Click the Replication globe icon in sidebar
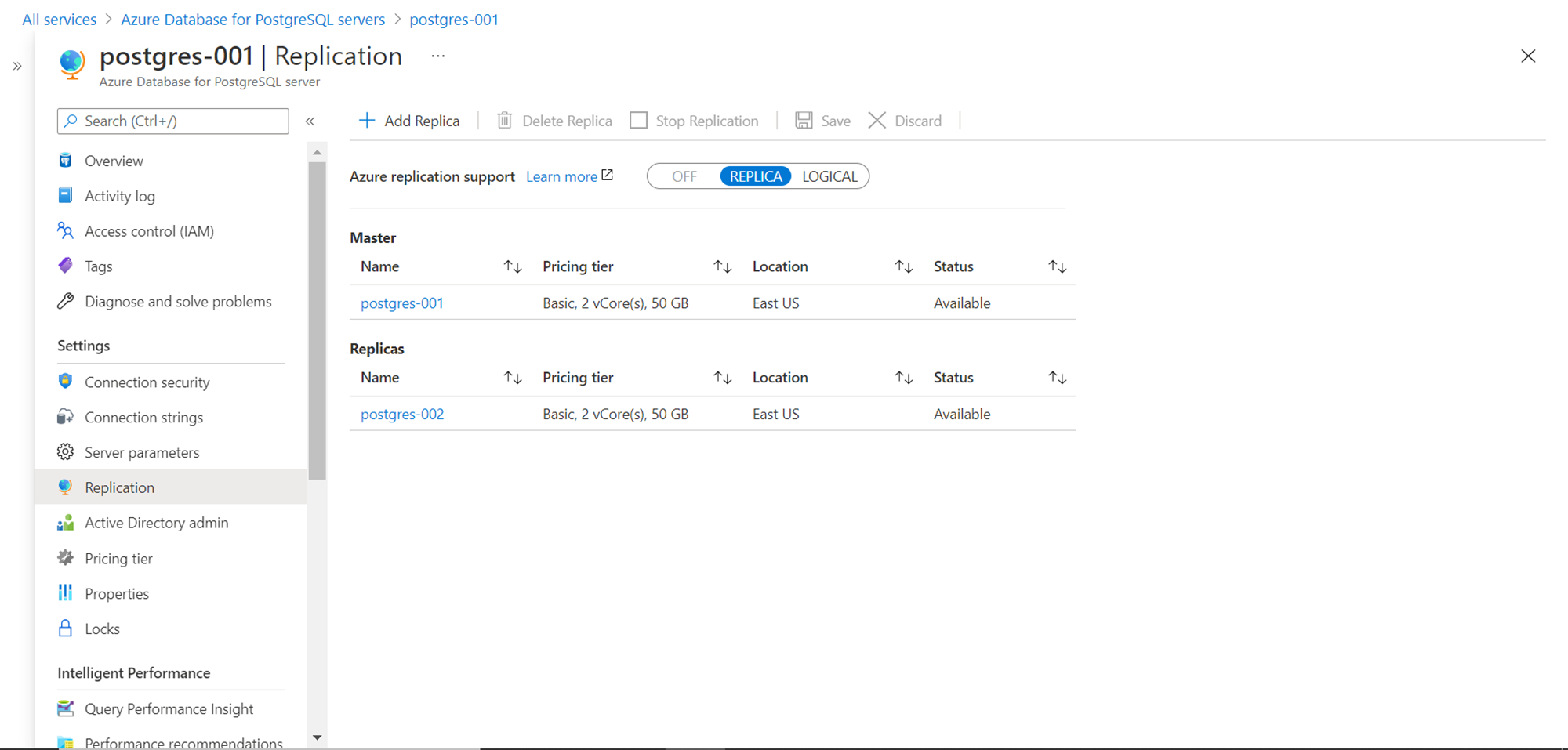Screen dimensions: 1568x750 66,487
